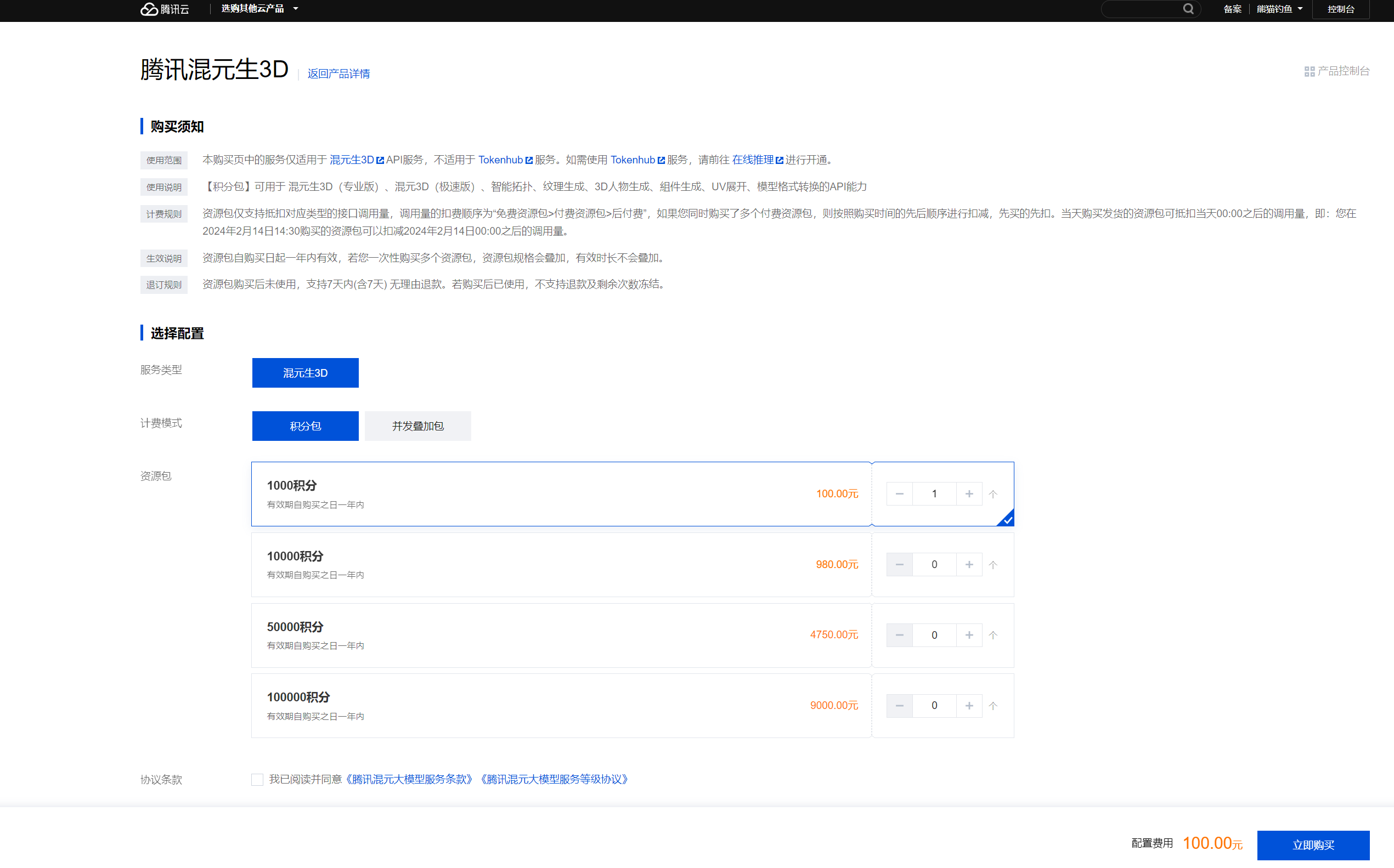Open the first Tokenhub external link
The image size is (1394, 868).
click(x=505, y=160)
